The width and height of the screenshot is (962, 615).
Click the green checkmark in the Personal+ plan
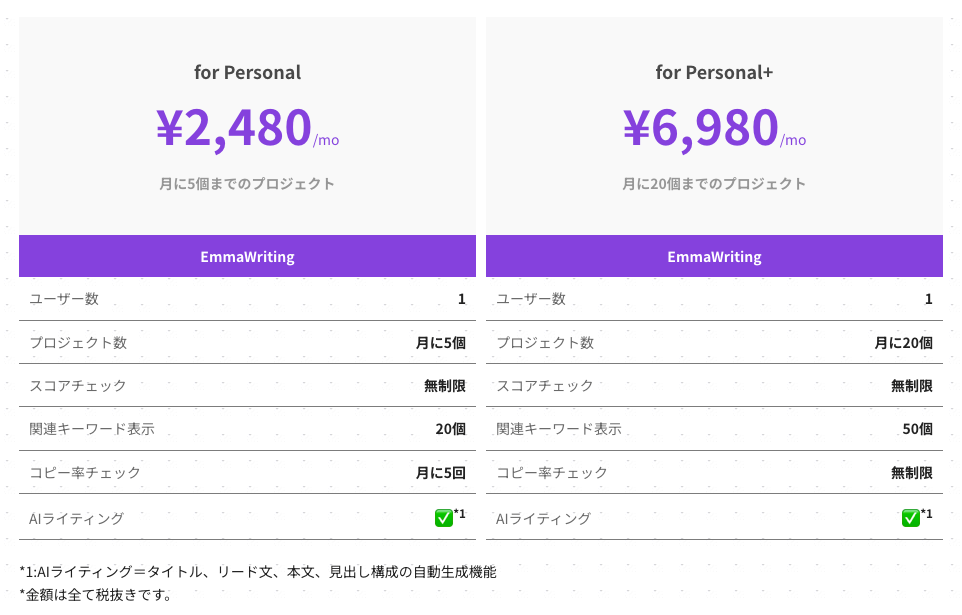pyautogui.click(x=911, y=518)
